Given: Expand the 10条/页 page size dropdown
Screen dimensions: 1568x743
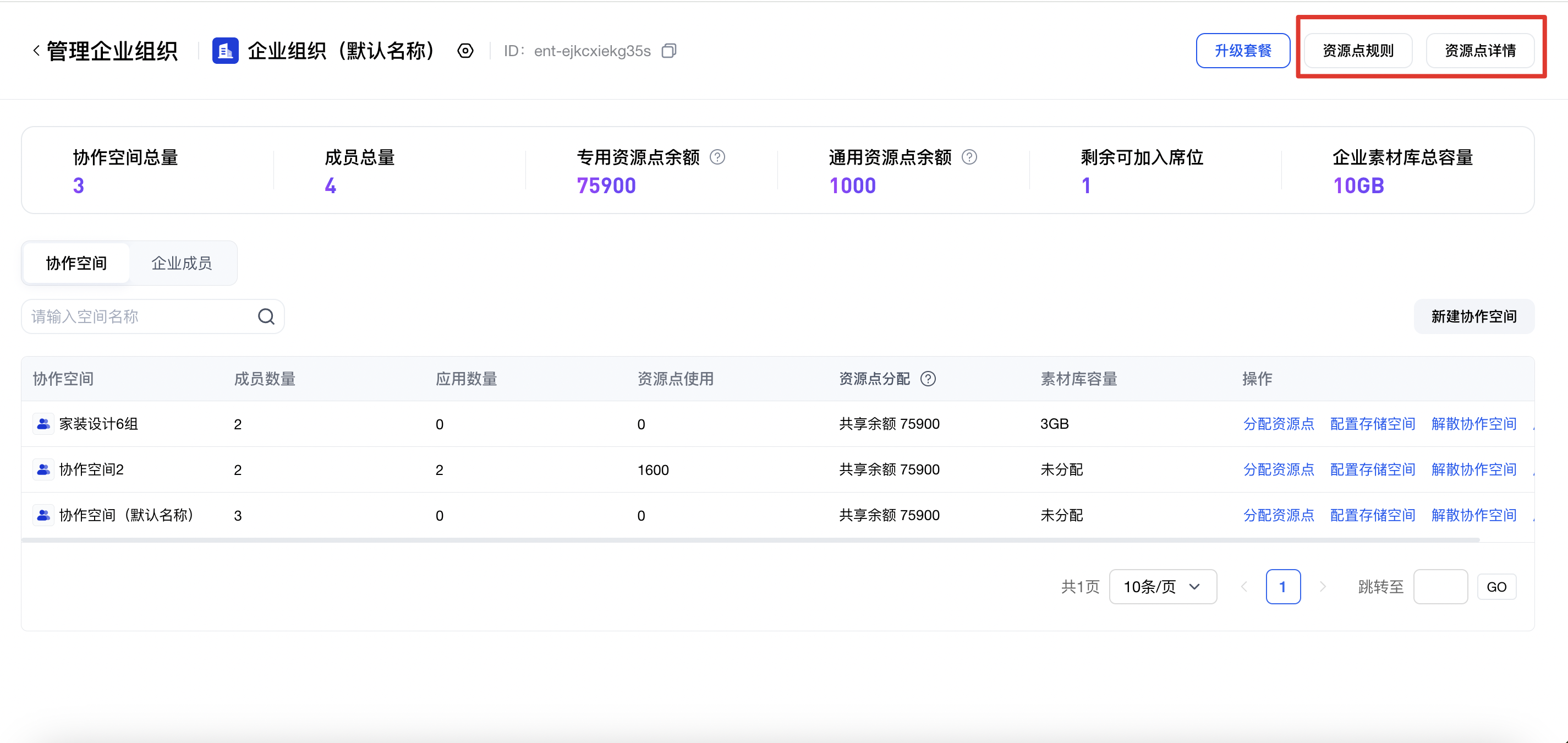Looking at the screenshot, I should 1163,587.
